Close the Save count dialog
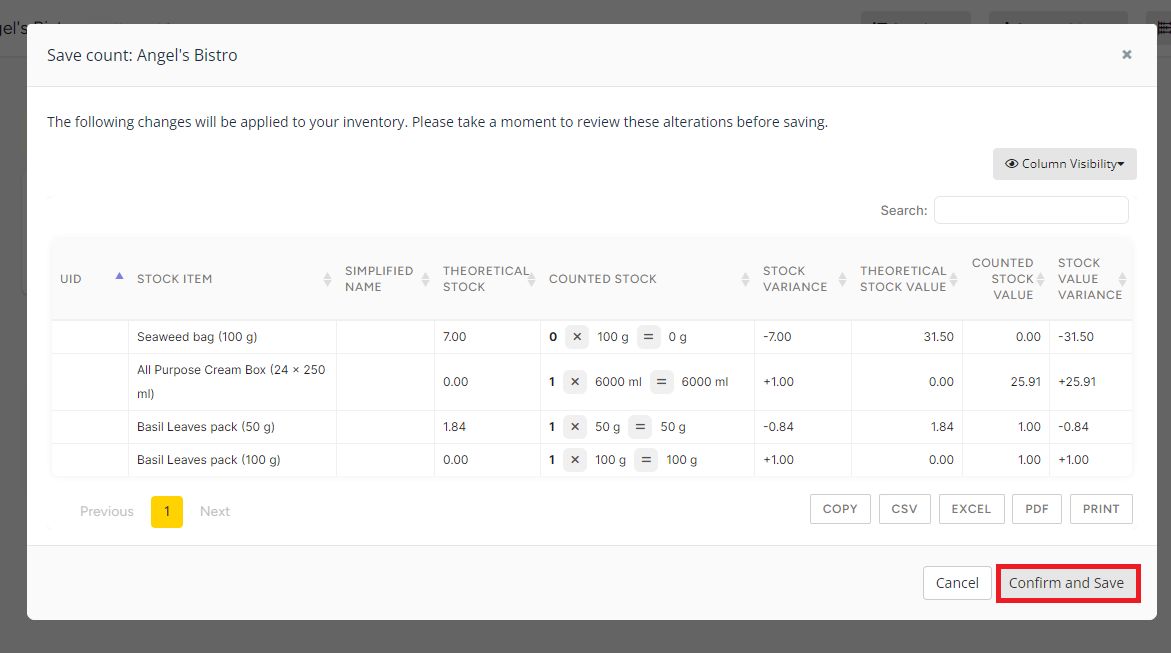This screenshot has width=1171, height=653. pyautogui.click(x=1126, y=55)
